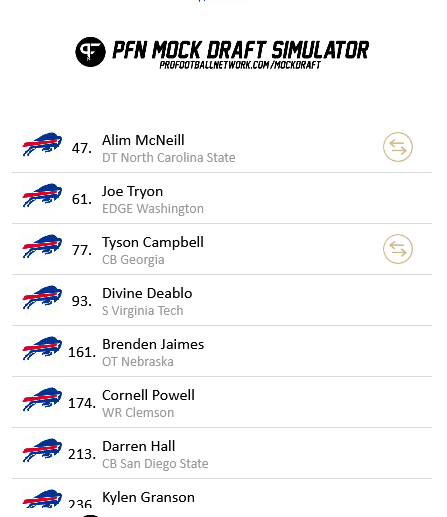
Task: Select player name Darren Hall
Action: (x=138, y=446)
